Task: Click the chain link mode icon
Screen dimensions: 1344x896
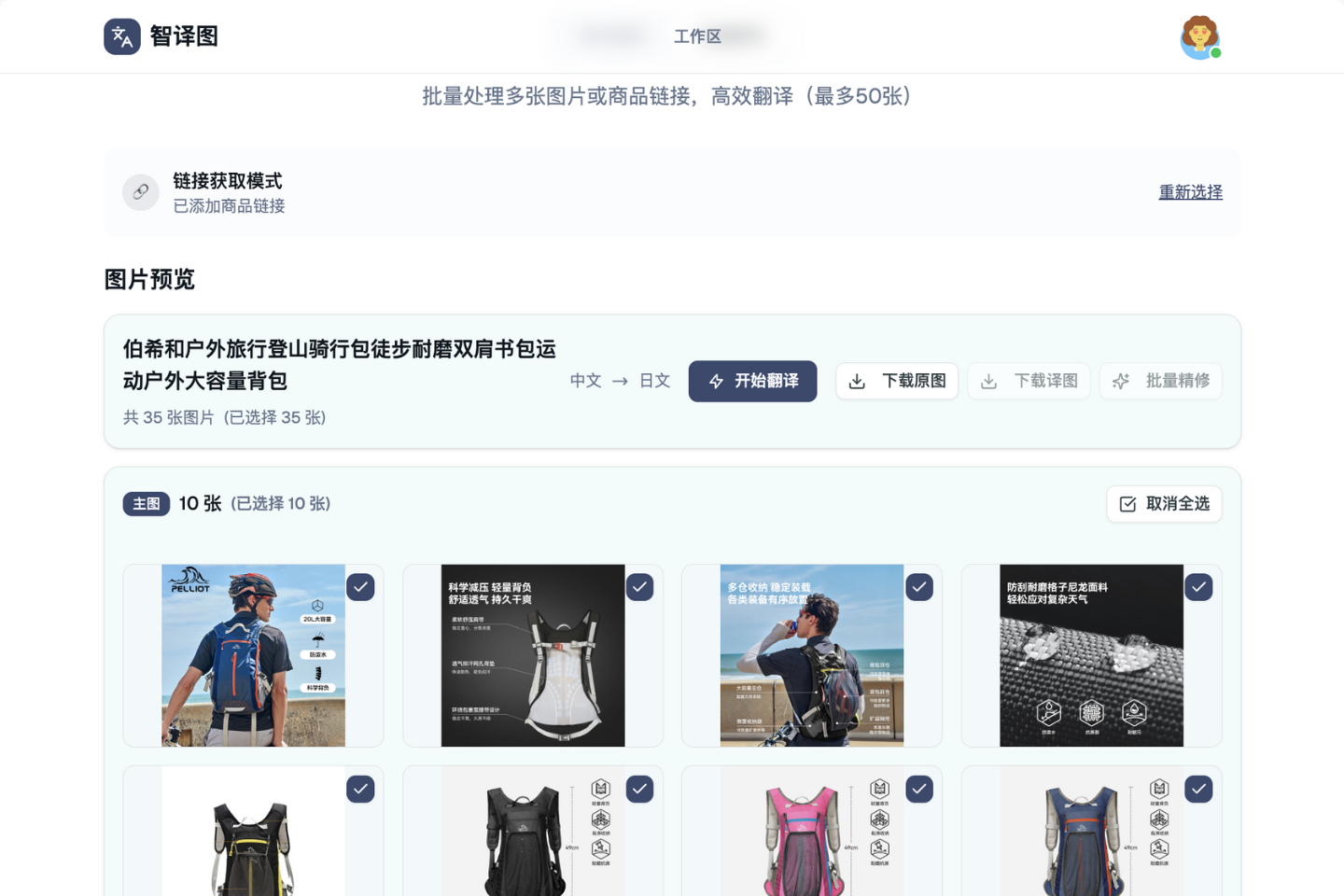Action: pos(141,192)
